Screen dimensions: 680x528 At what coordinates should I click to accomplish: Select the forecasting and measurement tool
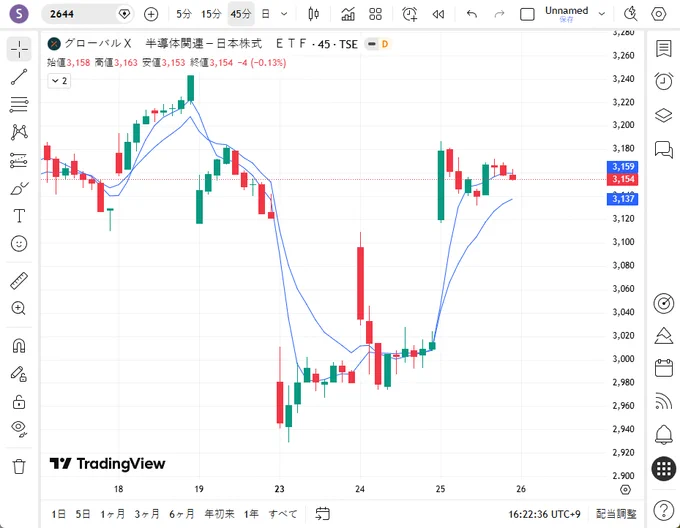[19, 160]
